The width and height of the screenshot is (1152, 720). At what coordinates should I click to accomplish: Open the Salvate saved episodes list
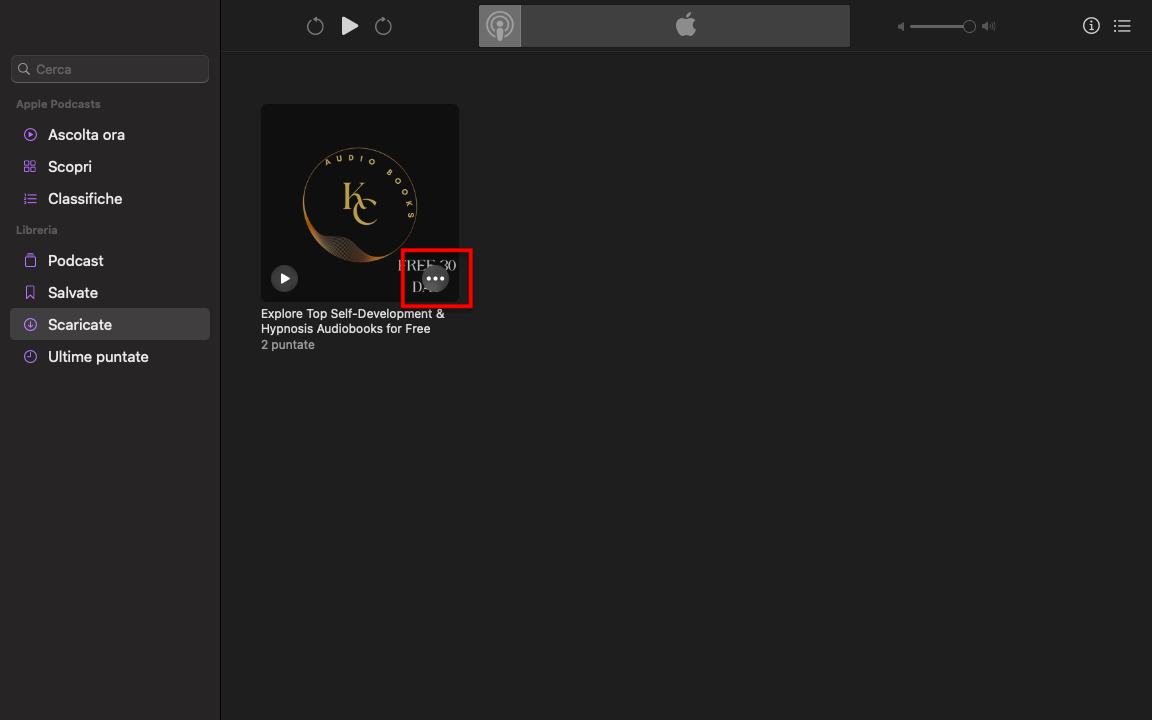(72, 292)
